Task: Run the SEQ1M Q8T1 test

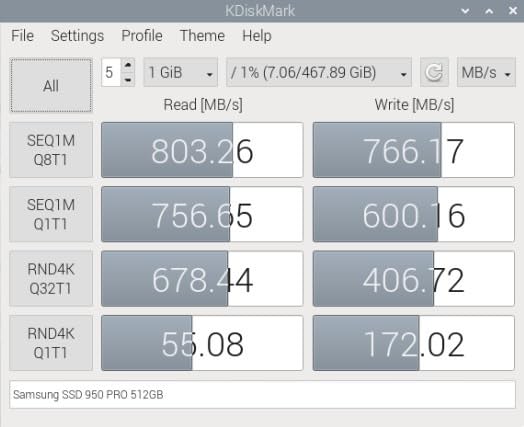Action: (51, 150)
